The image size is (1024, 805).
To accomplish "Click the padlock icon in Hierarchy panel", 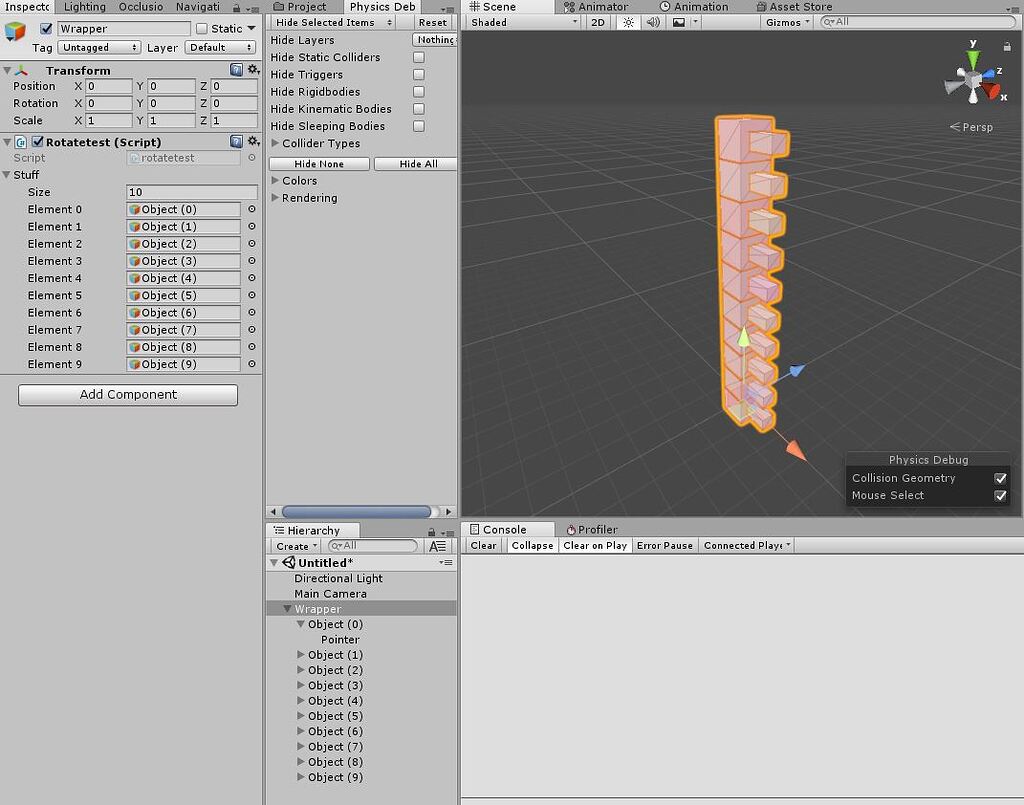I will click(x=429, y=530).
